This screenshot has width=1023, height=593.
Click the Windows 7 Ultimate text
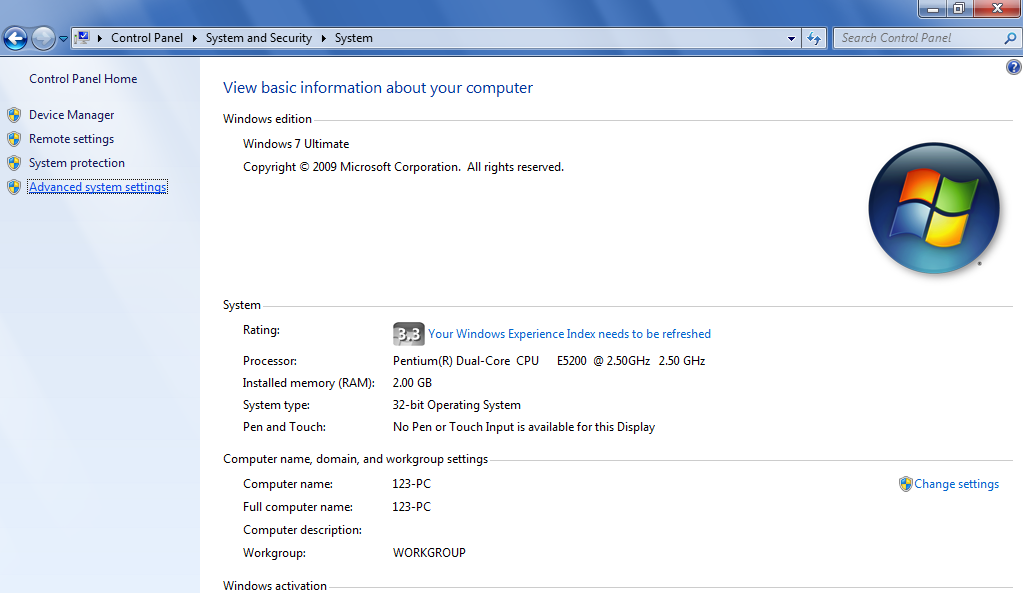296,144
